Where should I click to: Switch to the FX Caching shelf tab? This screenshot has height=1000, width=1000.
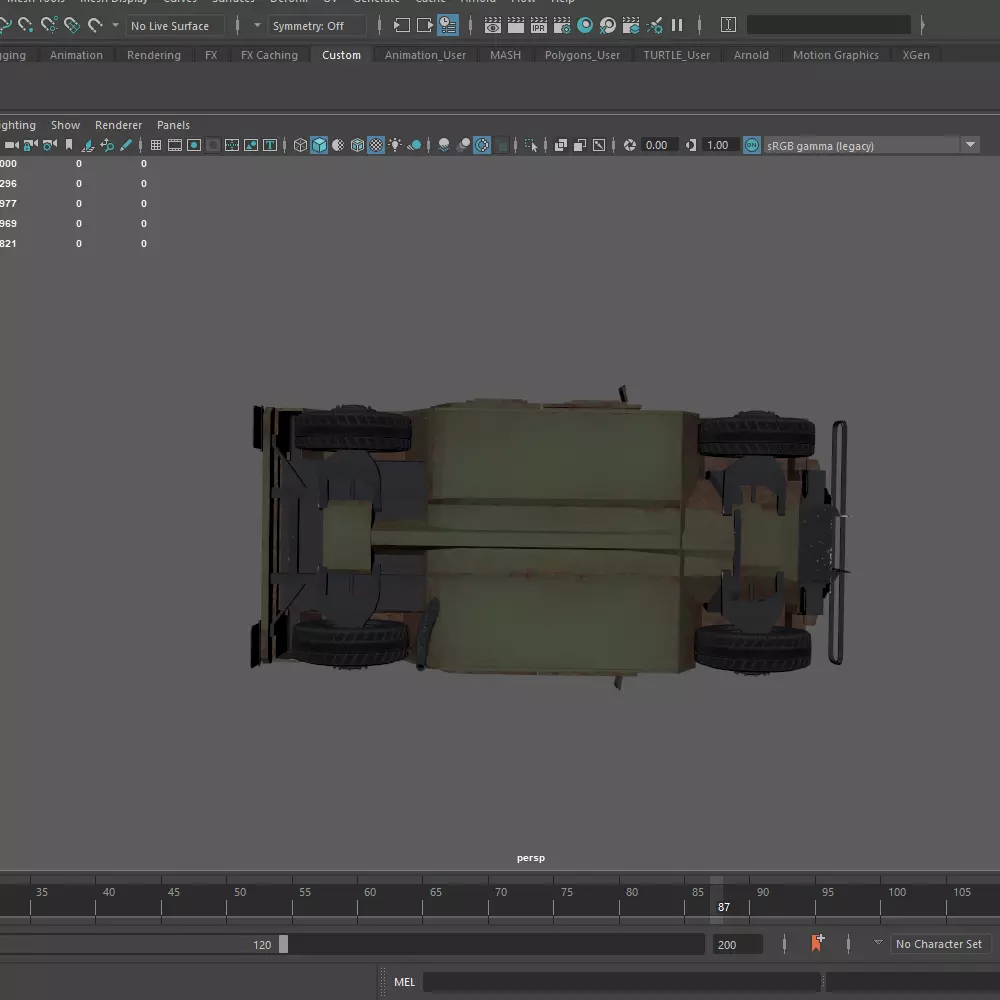tap(269, 55)
